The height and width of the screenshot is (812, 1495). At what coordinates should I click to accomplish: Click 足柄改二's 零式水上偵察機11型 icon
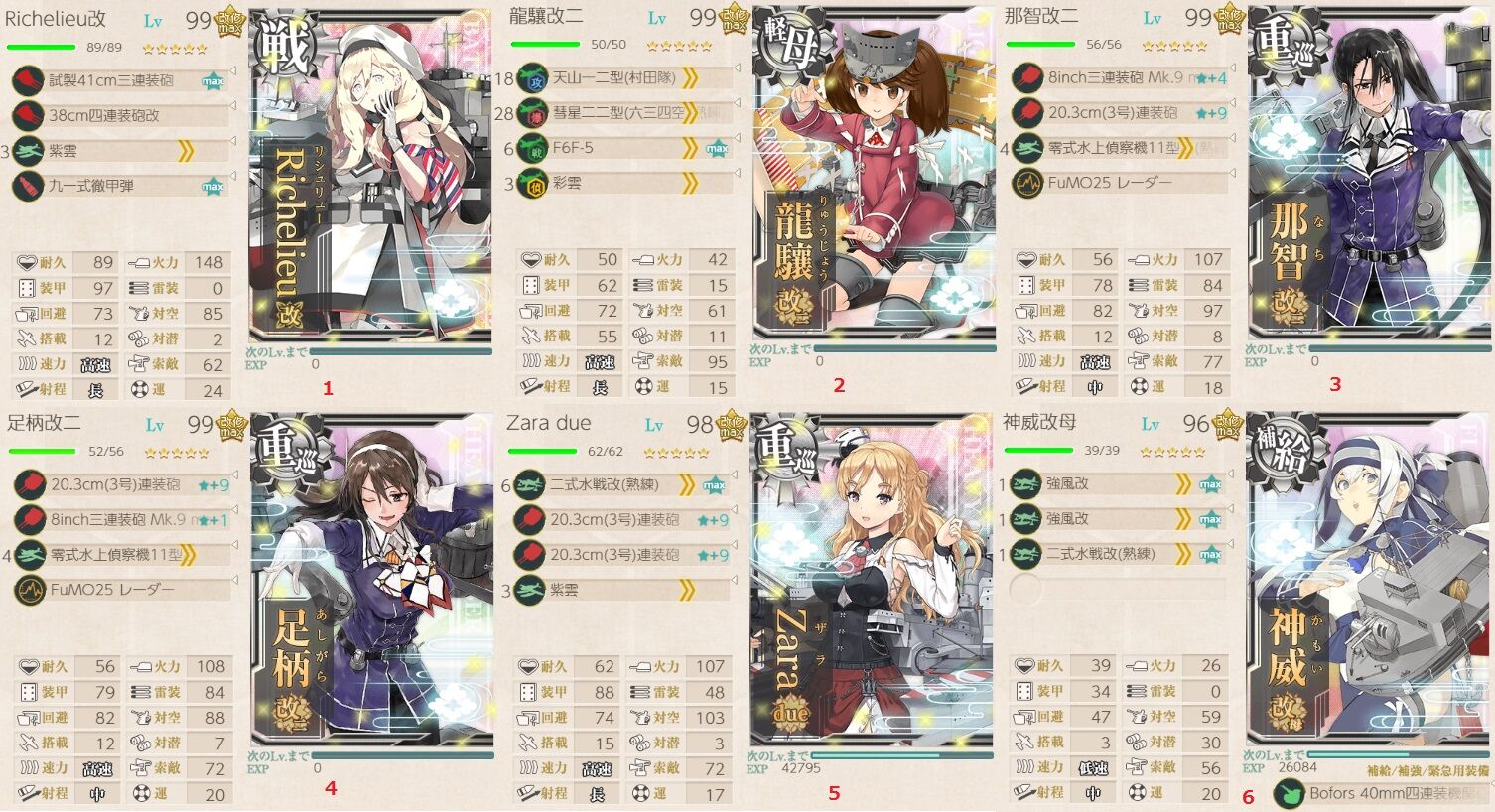click(x=30, y=555)
